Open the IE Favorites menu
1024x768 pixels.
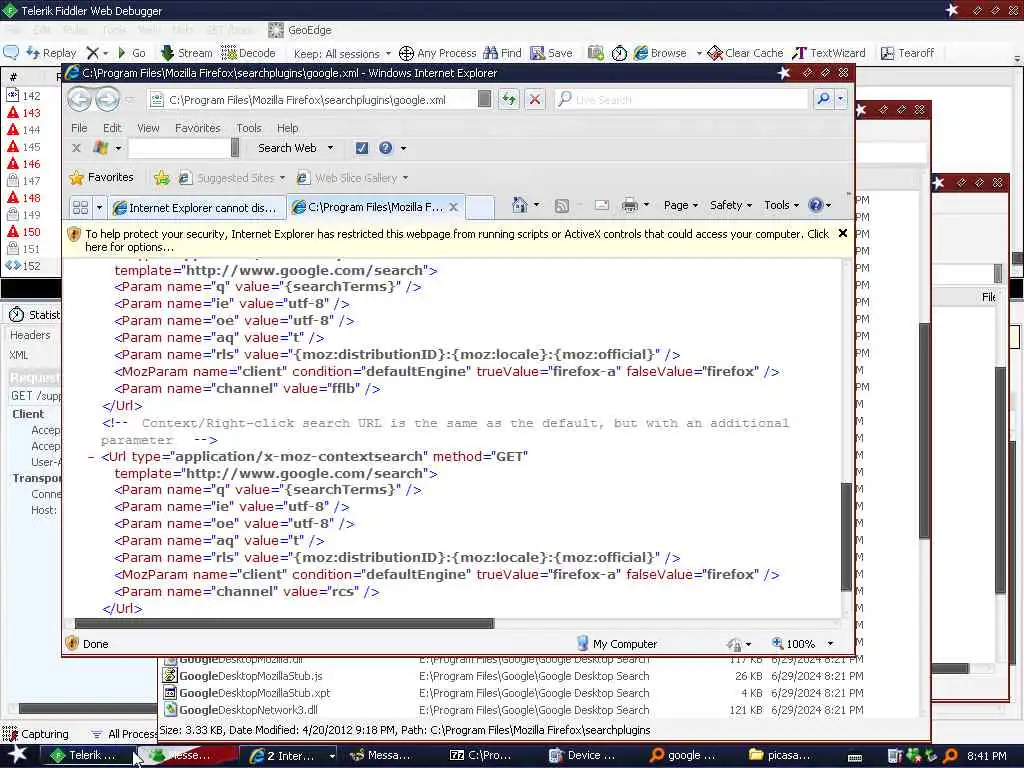coord(197,128)
